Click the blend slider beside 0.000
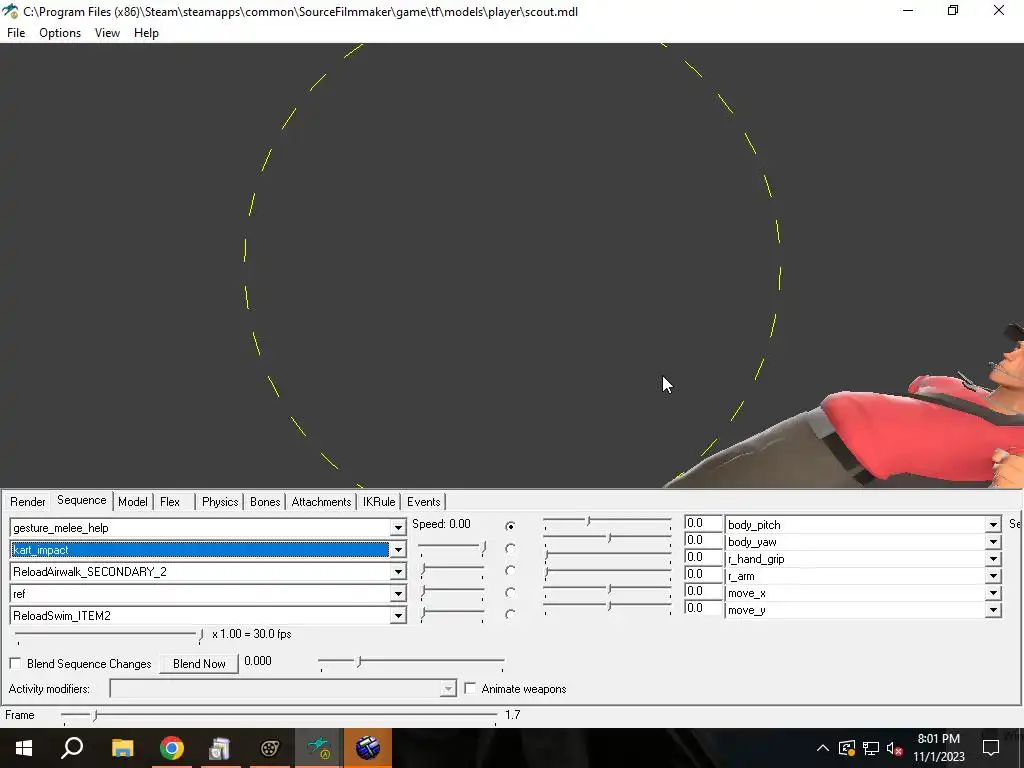1024x768 pixels. [411, 662]
